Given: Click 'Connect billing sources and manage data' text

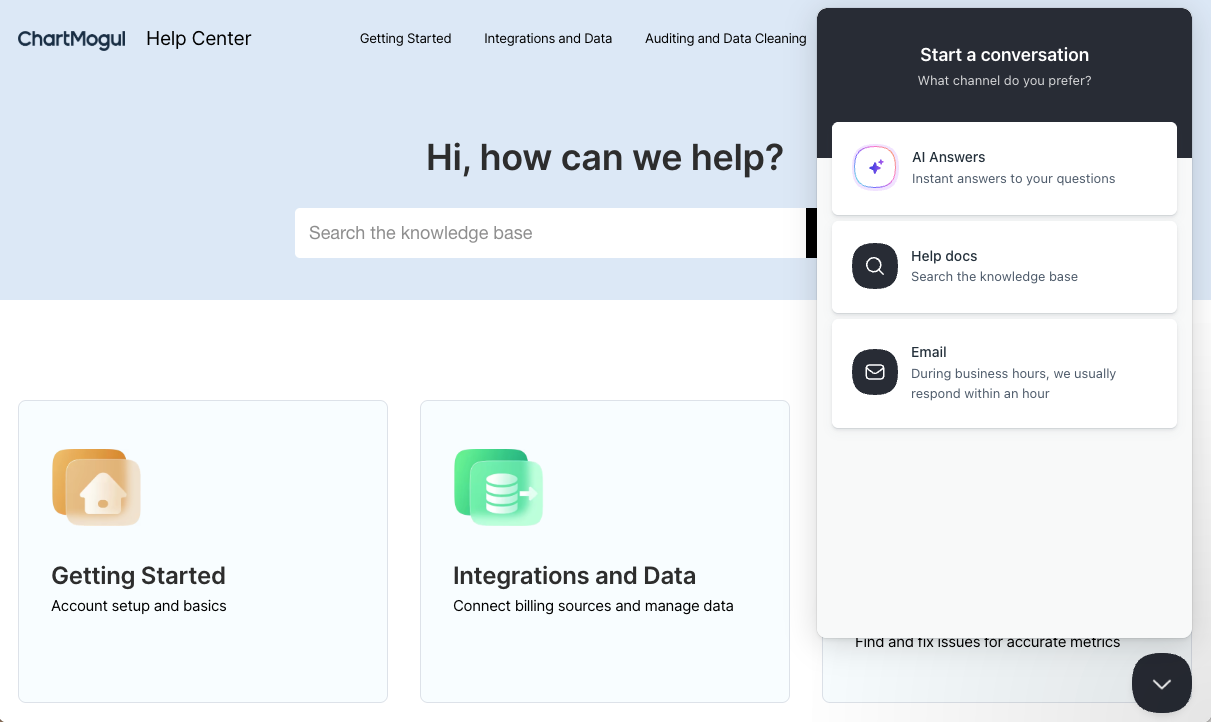Looking at the screenshot, I should coord(593,606).
